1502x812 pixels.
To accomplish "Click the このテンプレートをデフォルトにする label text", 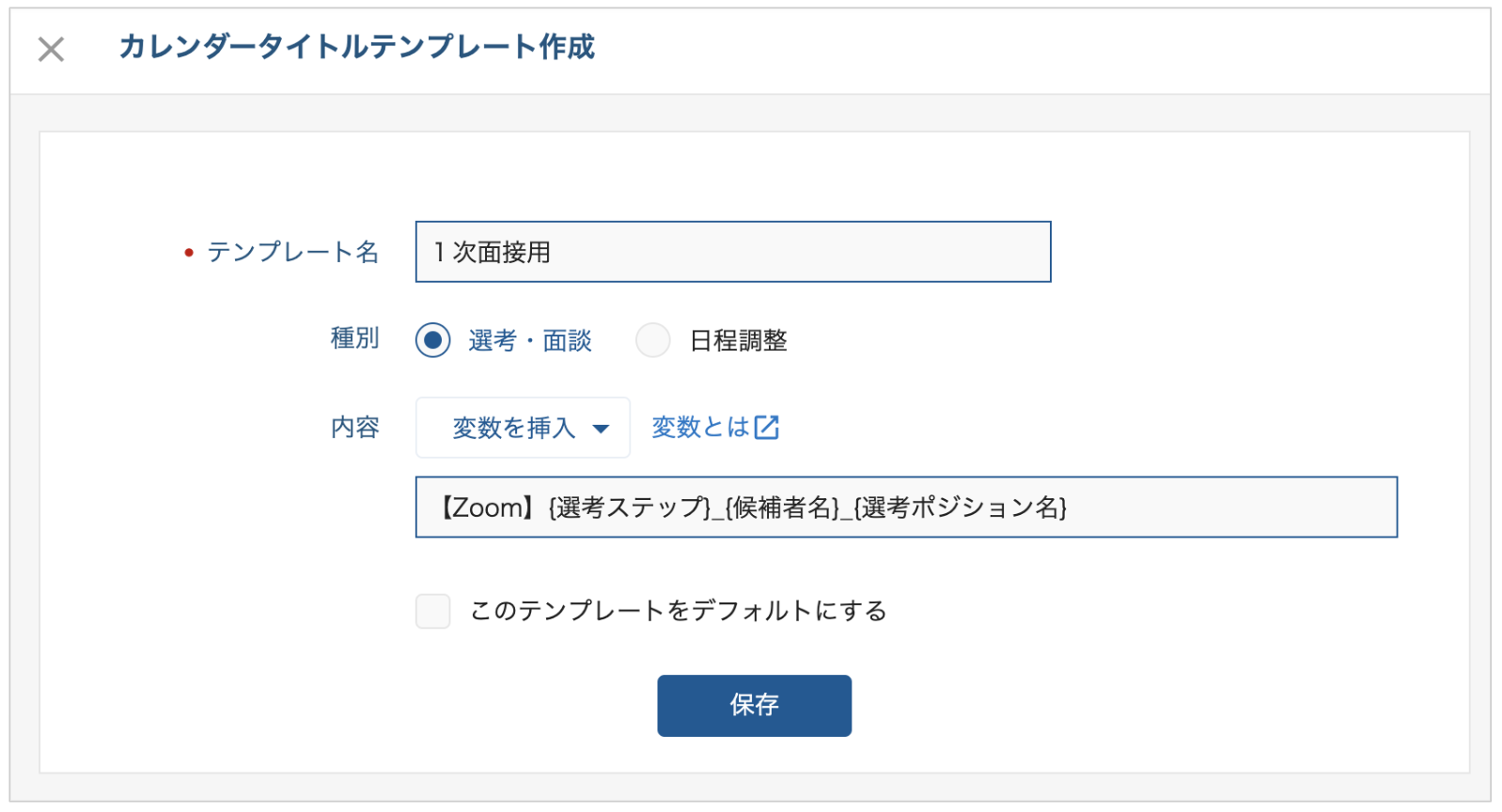I will [x=679, y=611].
